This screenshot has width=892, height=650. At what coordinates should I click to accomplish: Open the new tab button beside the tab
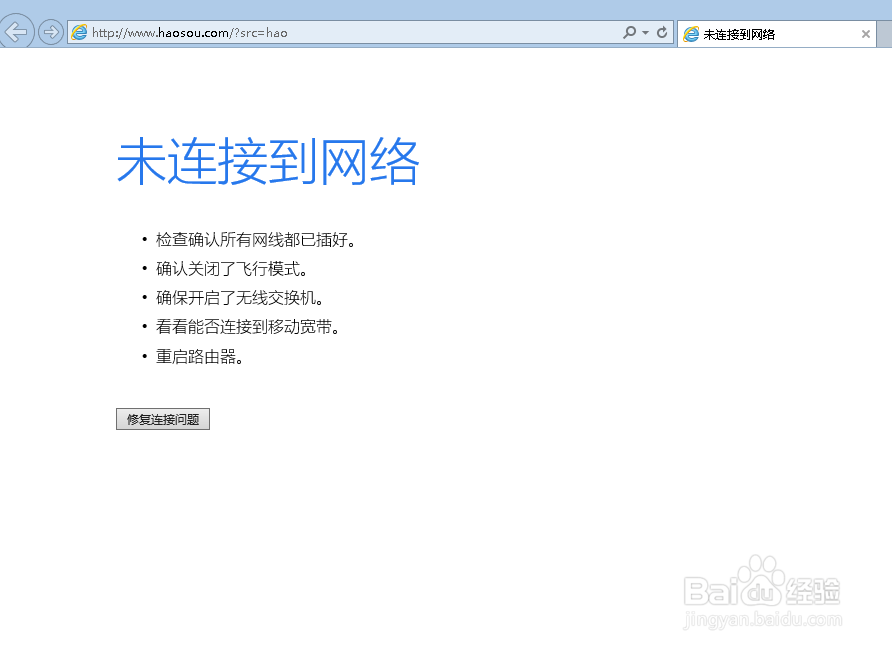click(885, 34)
